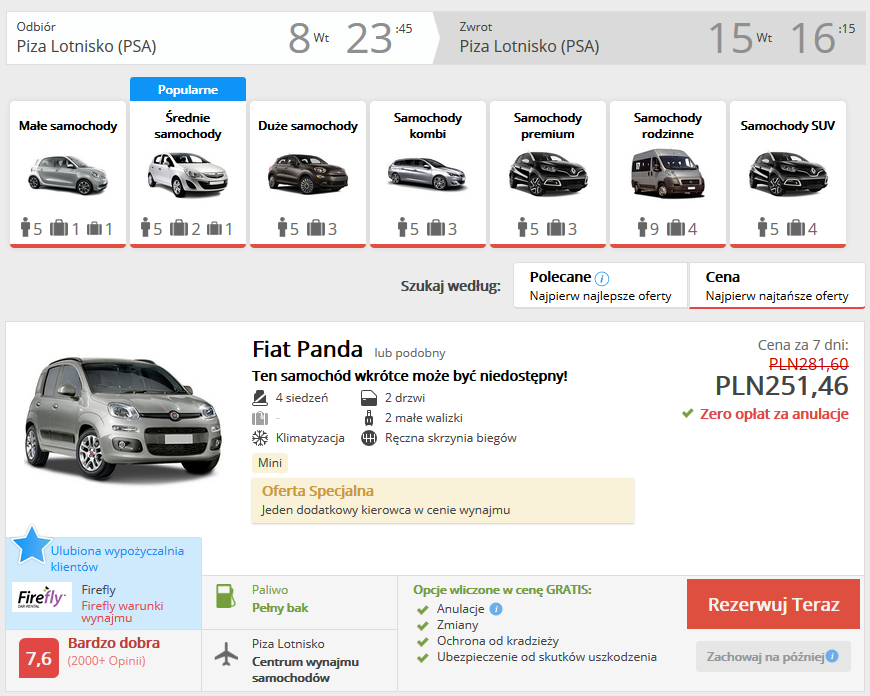Click the gearbox icon by Ręczna skrzynia biegów
This screenshot has width=870, height=696.
[369, 438]
